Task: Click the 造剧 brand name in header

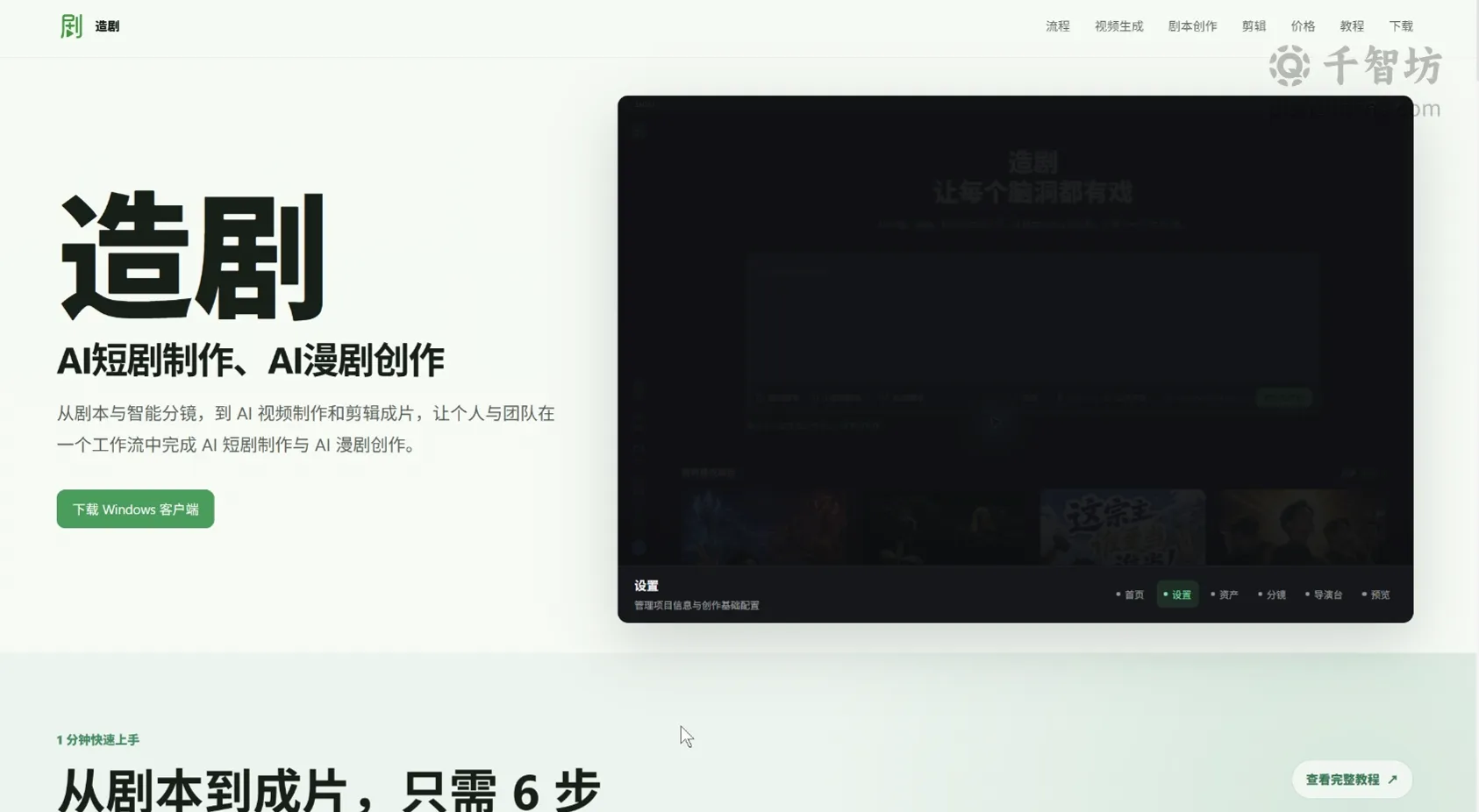Action: coord(107,26)
